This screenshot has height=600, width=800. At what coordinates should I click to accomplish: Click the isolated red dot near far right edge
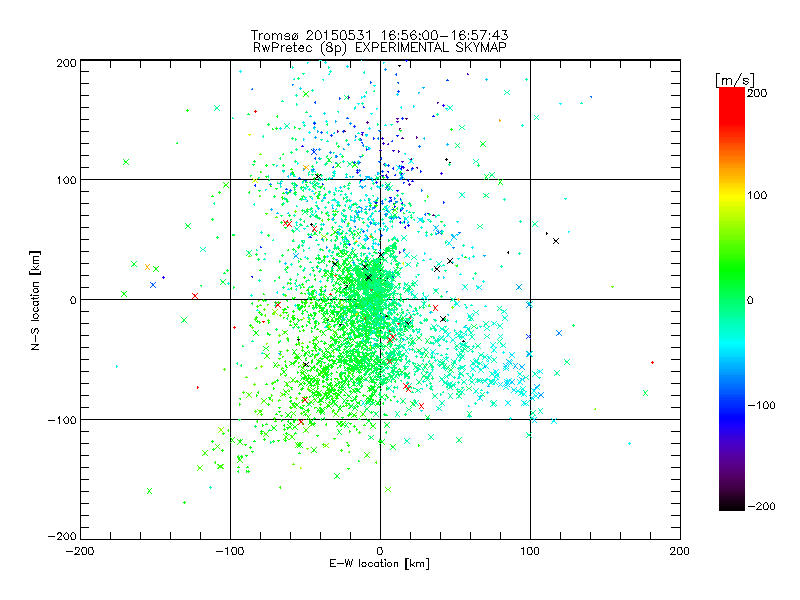coord(653,362)
